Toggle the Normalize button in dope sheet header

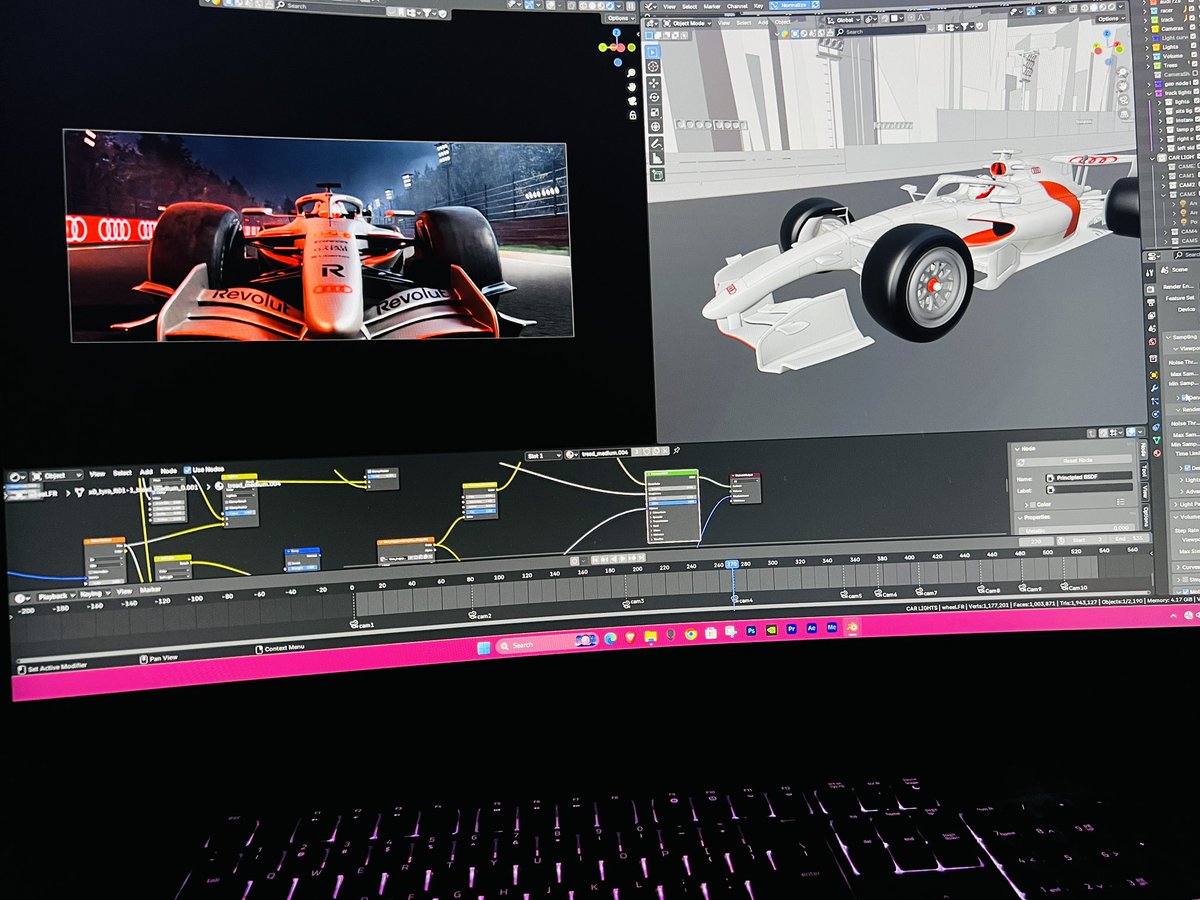[794, 5]
